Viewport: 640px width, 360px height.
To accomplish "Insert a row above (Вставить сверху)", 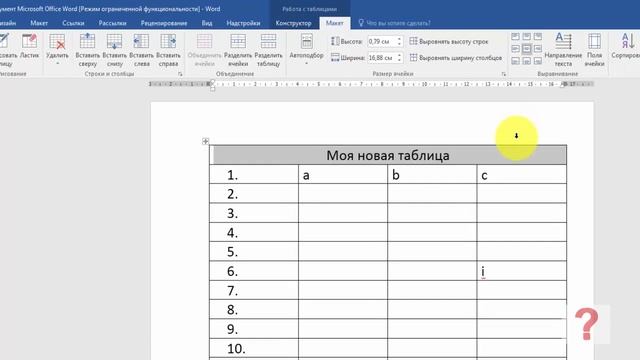I will tap(87, 50).
